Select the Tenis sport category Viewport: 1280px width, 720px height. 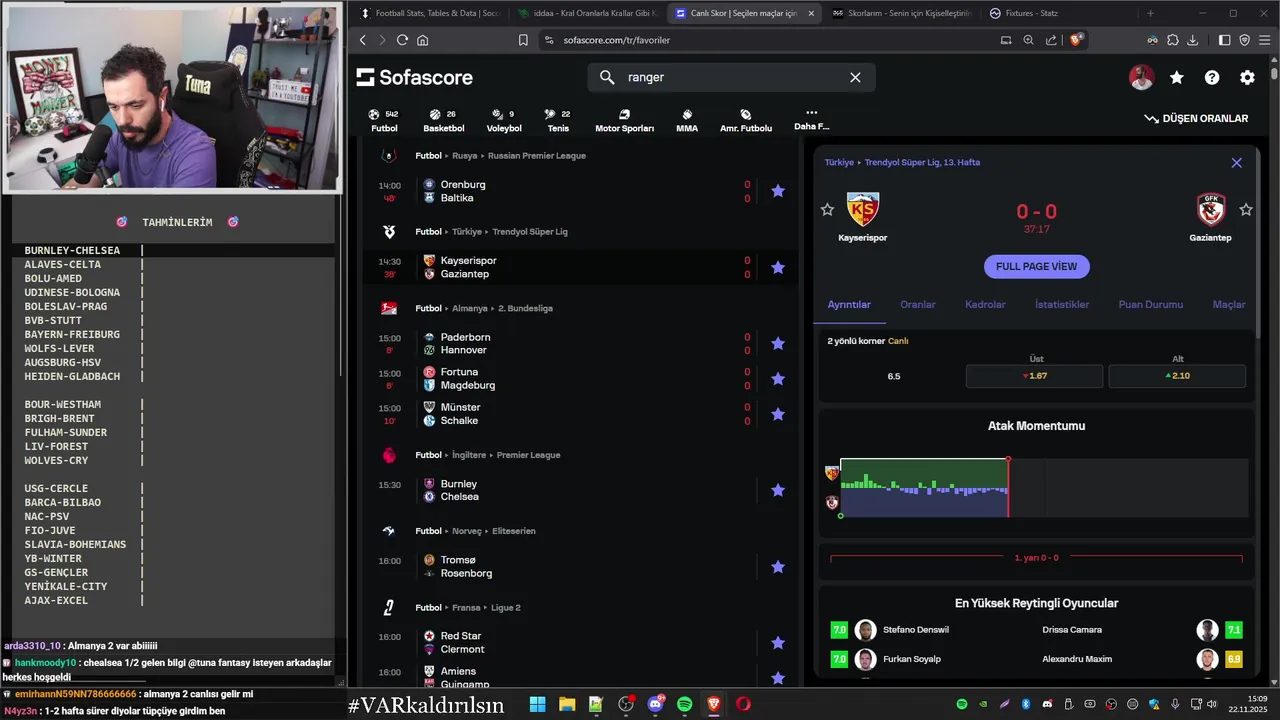coord(558,120)
